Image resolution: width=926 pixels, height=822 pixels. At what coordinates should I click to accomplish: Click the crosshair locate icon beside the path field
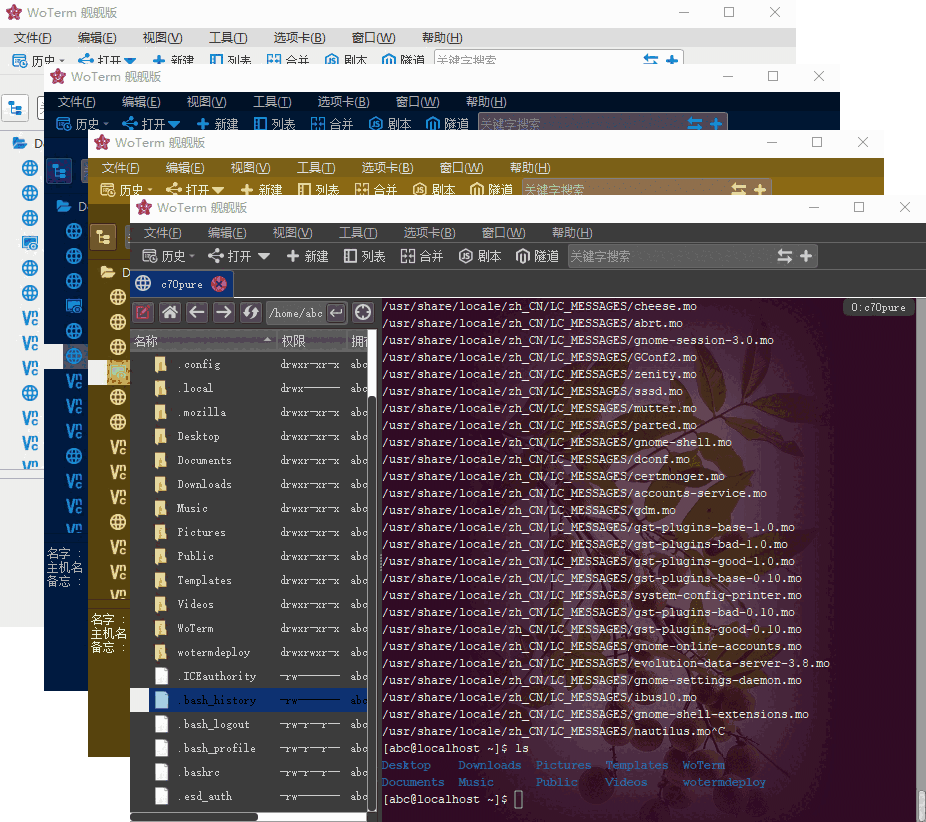(x=362, y=312)
